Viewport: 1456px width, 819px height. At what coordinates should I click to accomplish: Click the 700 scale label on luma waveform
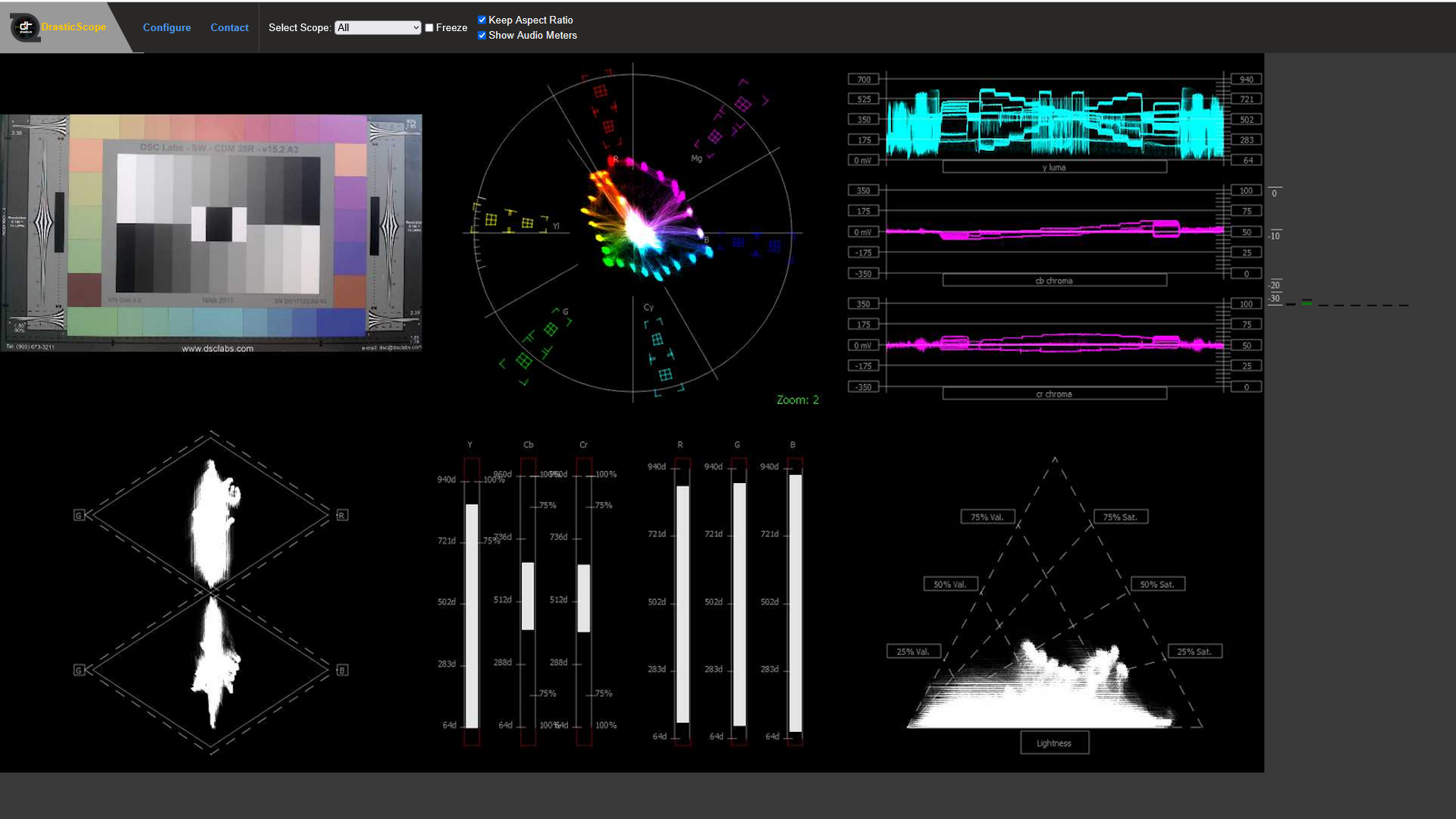(864, 80)
